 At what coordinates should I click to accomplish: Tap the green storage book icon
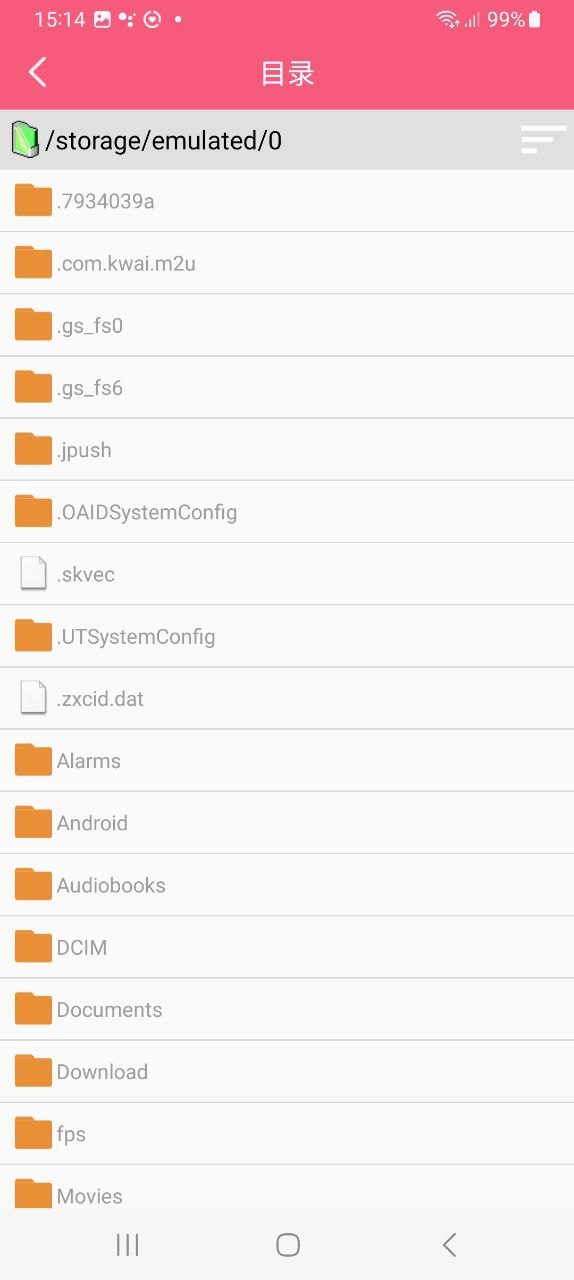point(24,140)
